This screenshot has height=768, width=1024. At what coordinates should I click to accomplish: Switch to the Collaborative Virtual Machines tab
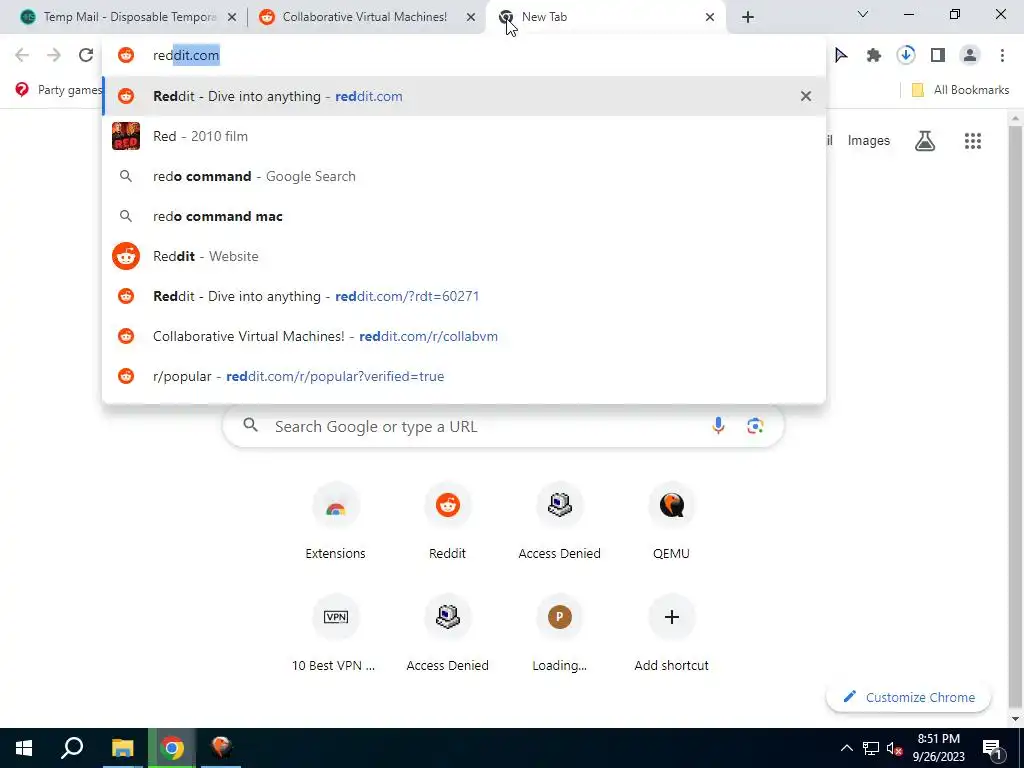366,17
